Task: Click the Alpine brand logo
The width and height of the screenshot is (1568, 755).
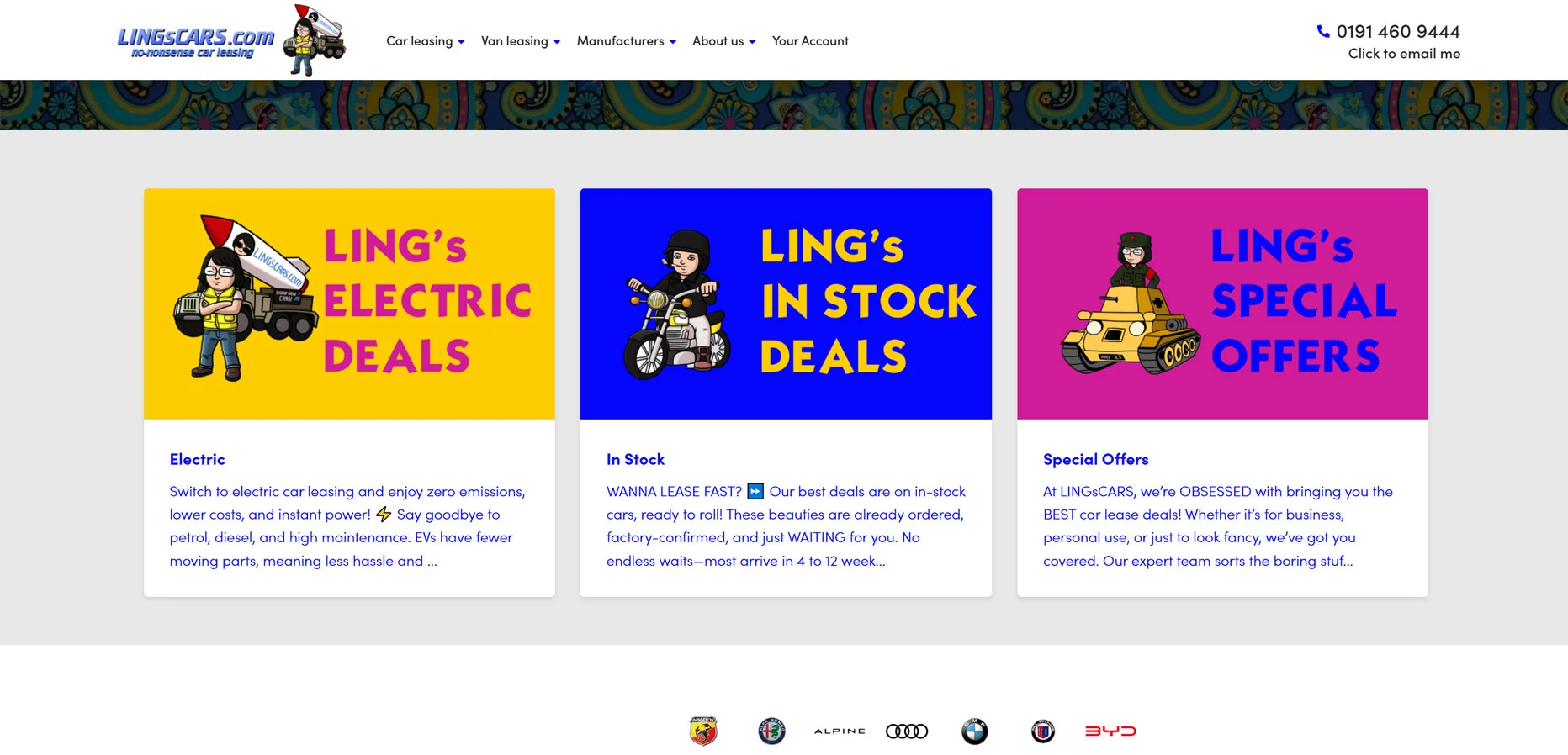Action: pyautogui.click(x=839, y=731)
